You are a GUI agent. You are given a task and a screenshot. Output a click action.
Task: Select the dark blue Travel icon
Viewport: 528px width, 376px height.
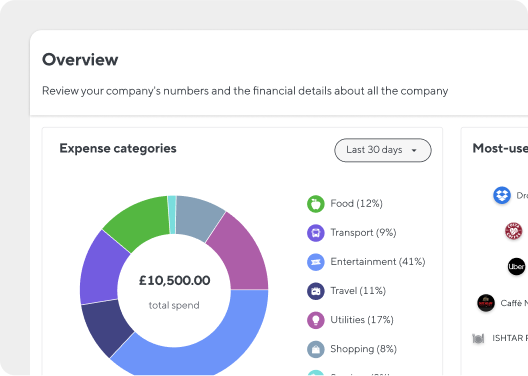(316, 291)
